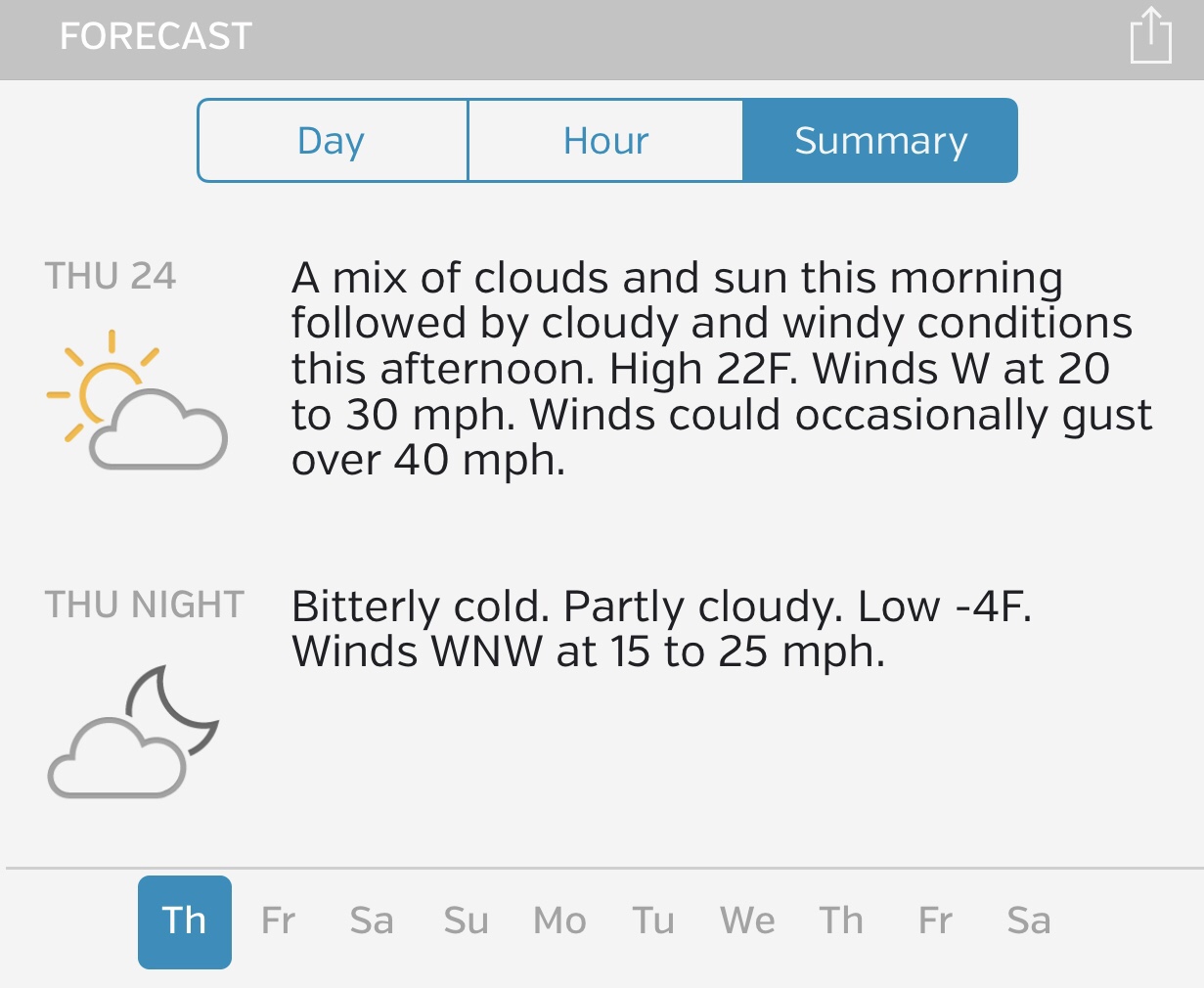Choose the Sa day preceding Su
Viewport: 1204px width, 988px height.
(x=372, y=921)
